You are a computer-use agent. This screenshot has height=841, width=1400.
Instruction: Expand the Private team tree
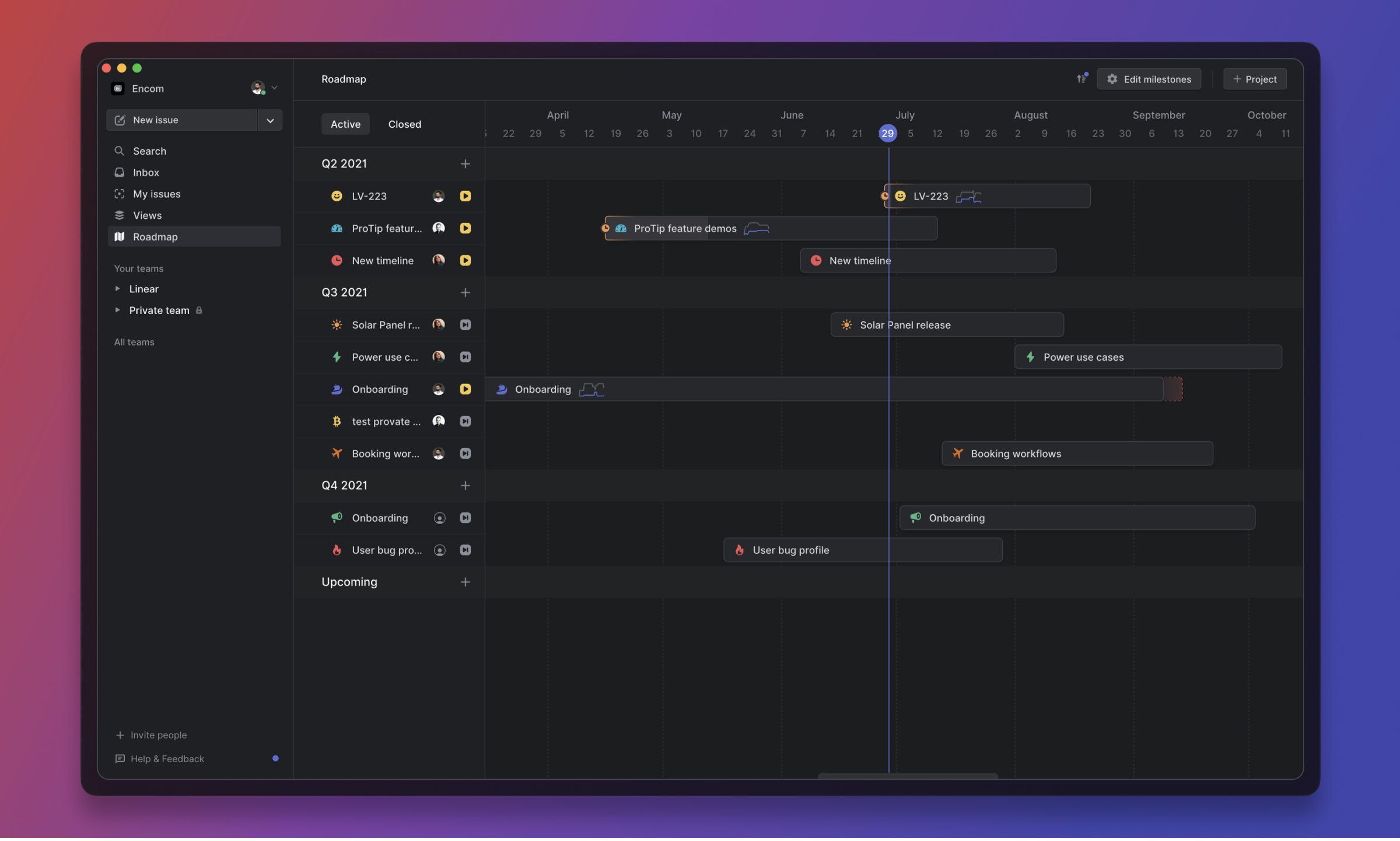point(118,310)
